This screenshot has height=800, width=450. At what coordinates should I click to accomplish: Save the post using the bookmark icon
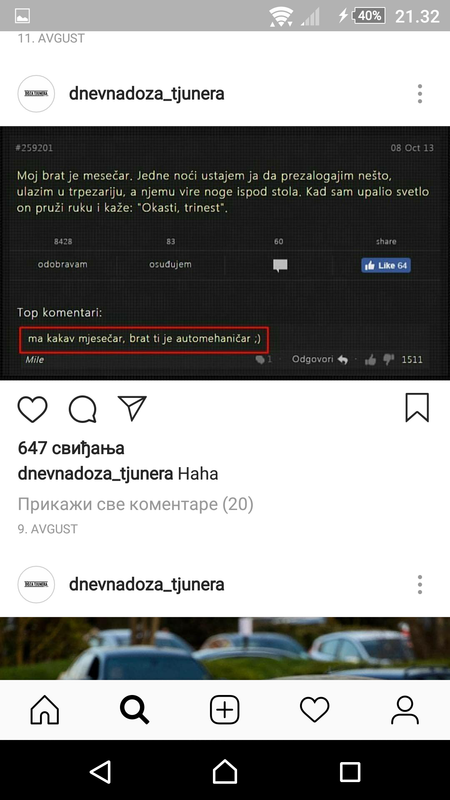417,408
